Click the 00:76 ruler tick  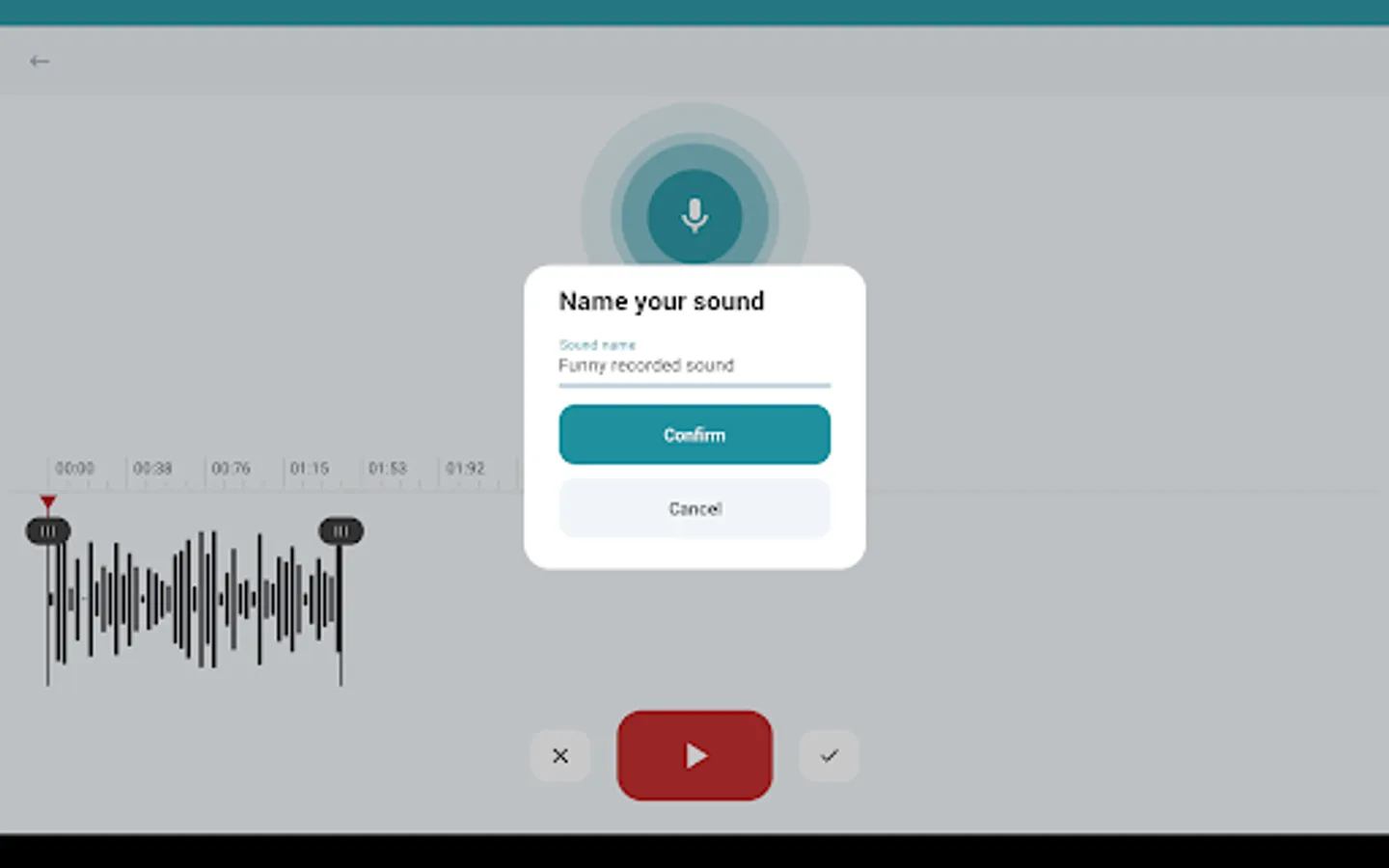point(231,469)
